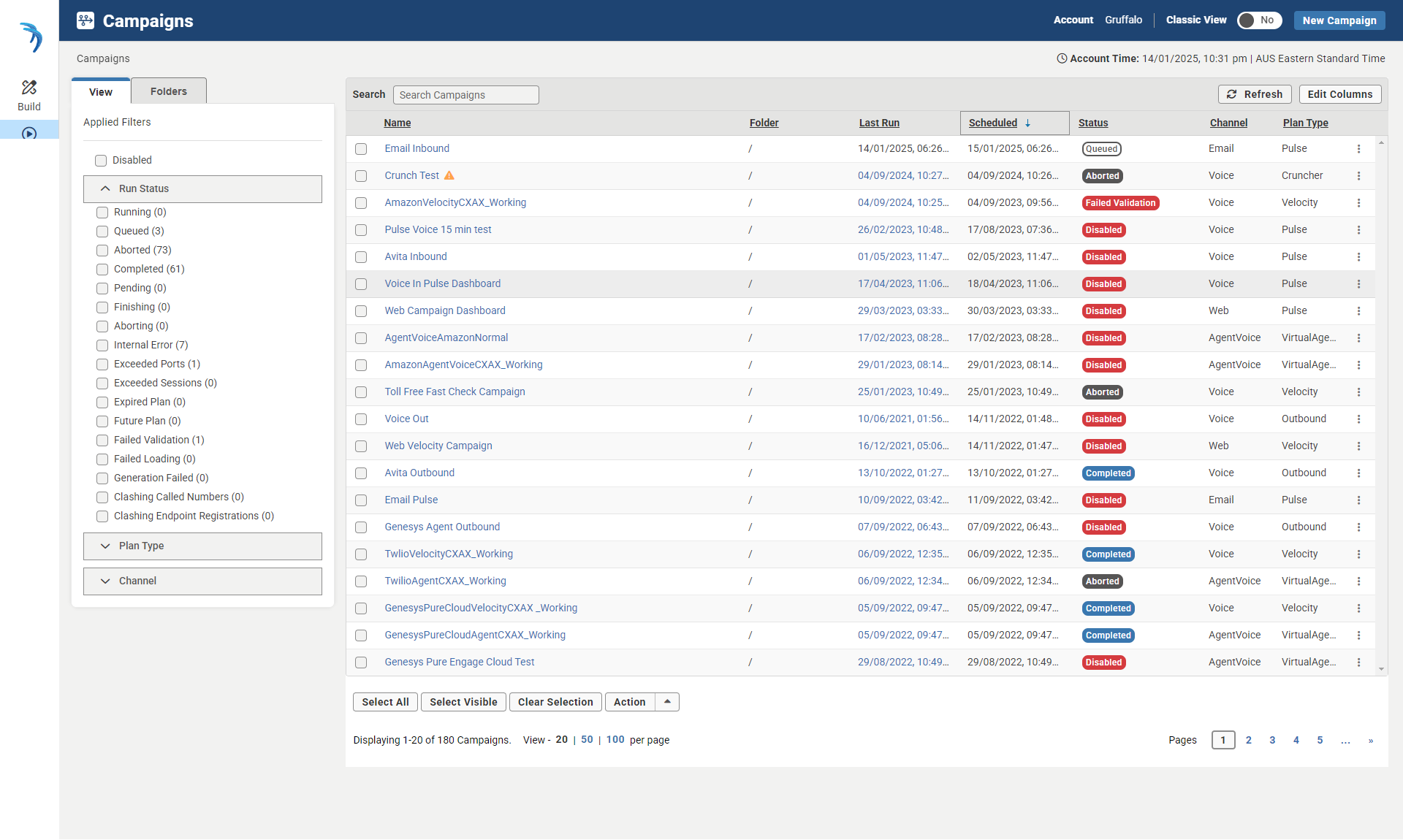Switch to the Folders tab
The height and width of the screenshot is (840, 1403).
tap(169, 91)
